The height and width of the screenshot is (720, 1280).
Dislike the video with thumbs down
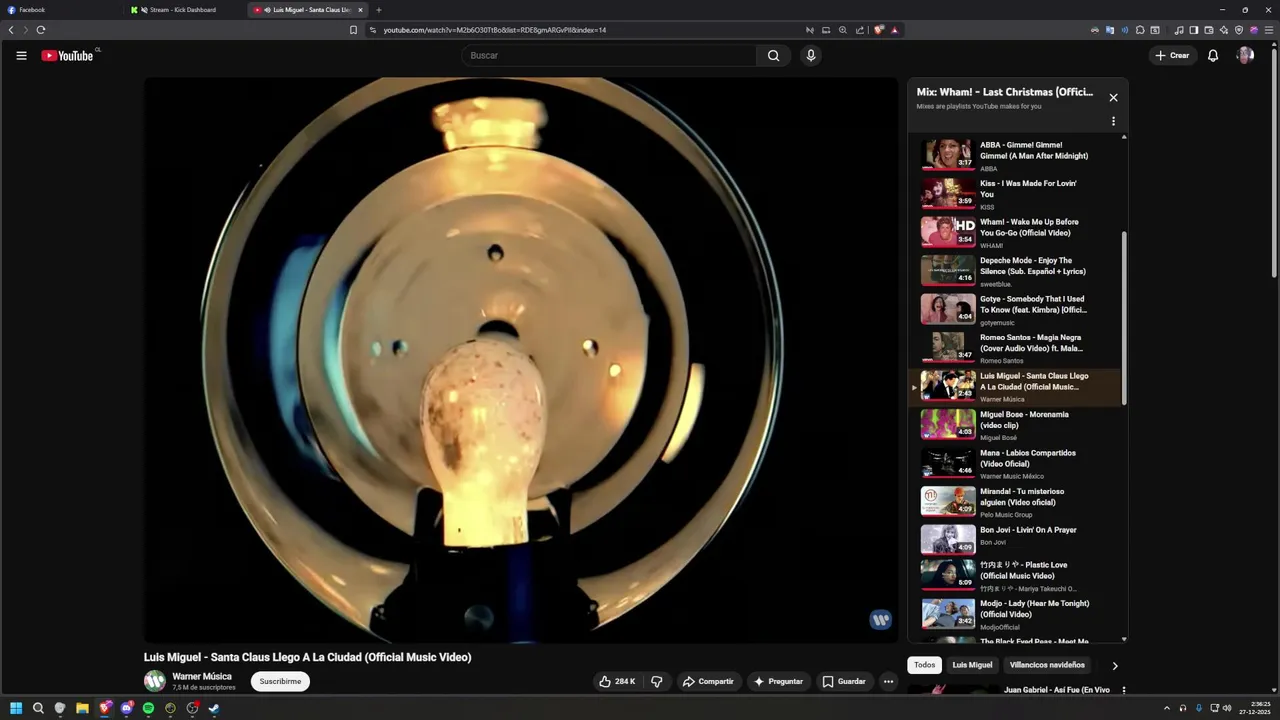tap(657, 681)
